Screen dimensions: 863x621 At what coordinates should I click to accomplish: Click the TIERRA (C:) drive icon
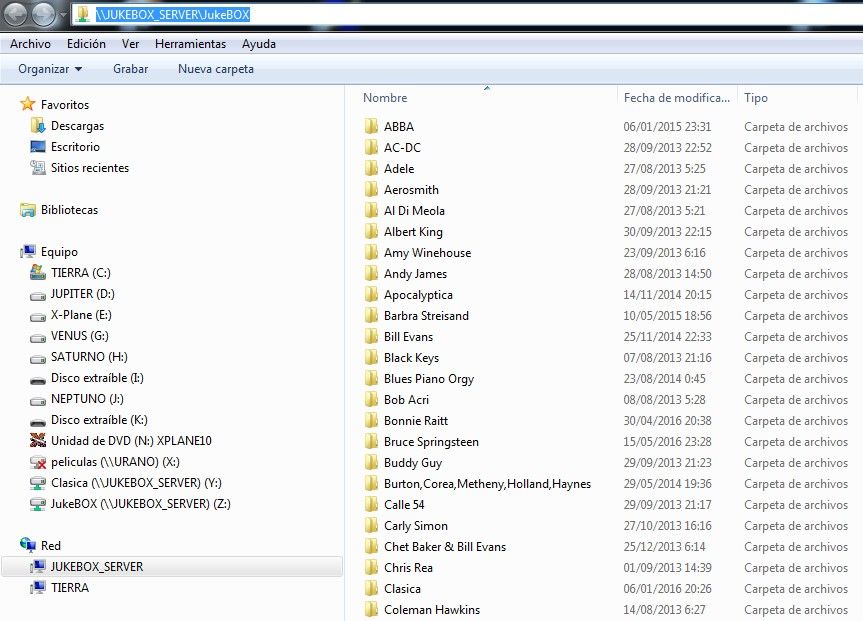click(38, 272)
